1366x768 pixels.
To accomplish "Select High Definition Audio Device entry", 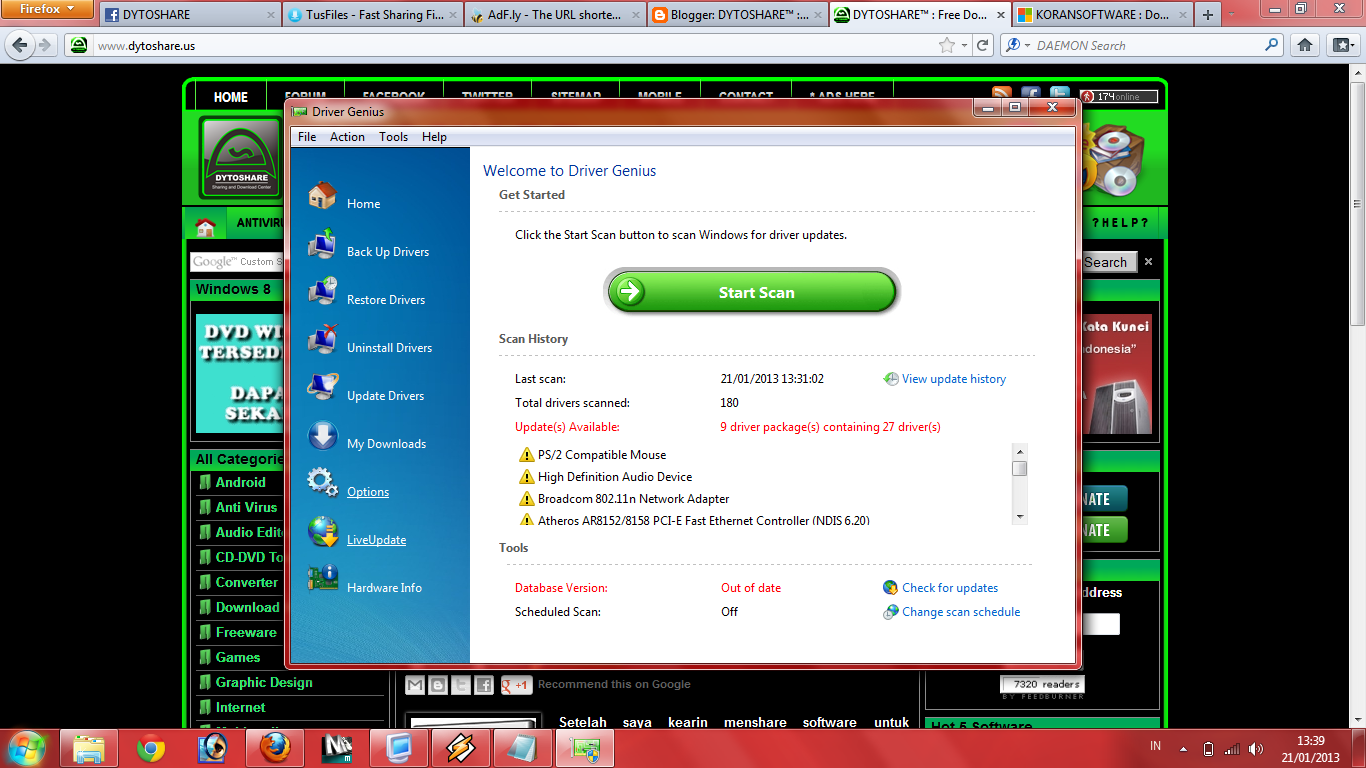I will pos(615,477).
